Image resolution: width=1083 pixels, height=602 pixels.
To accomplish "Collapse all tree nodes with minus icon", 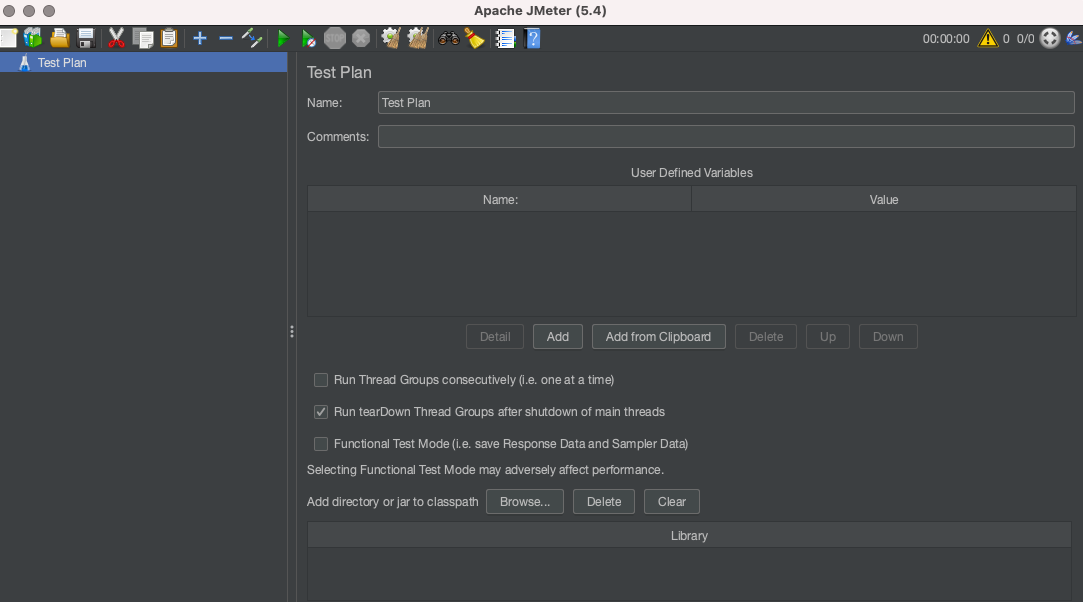I will pos(224,37).
